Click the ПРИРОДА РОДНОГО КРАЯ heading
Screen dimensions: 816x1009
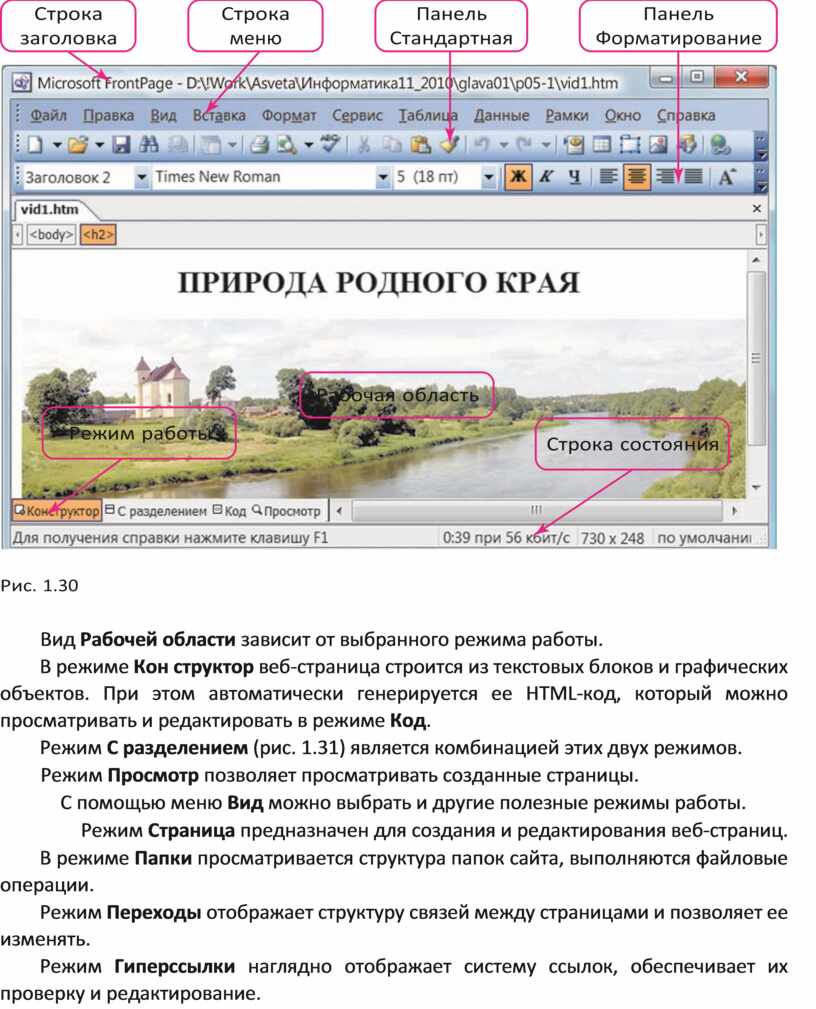[x=378, y=283]
